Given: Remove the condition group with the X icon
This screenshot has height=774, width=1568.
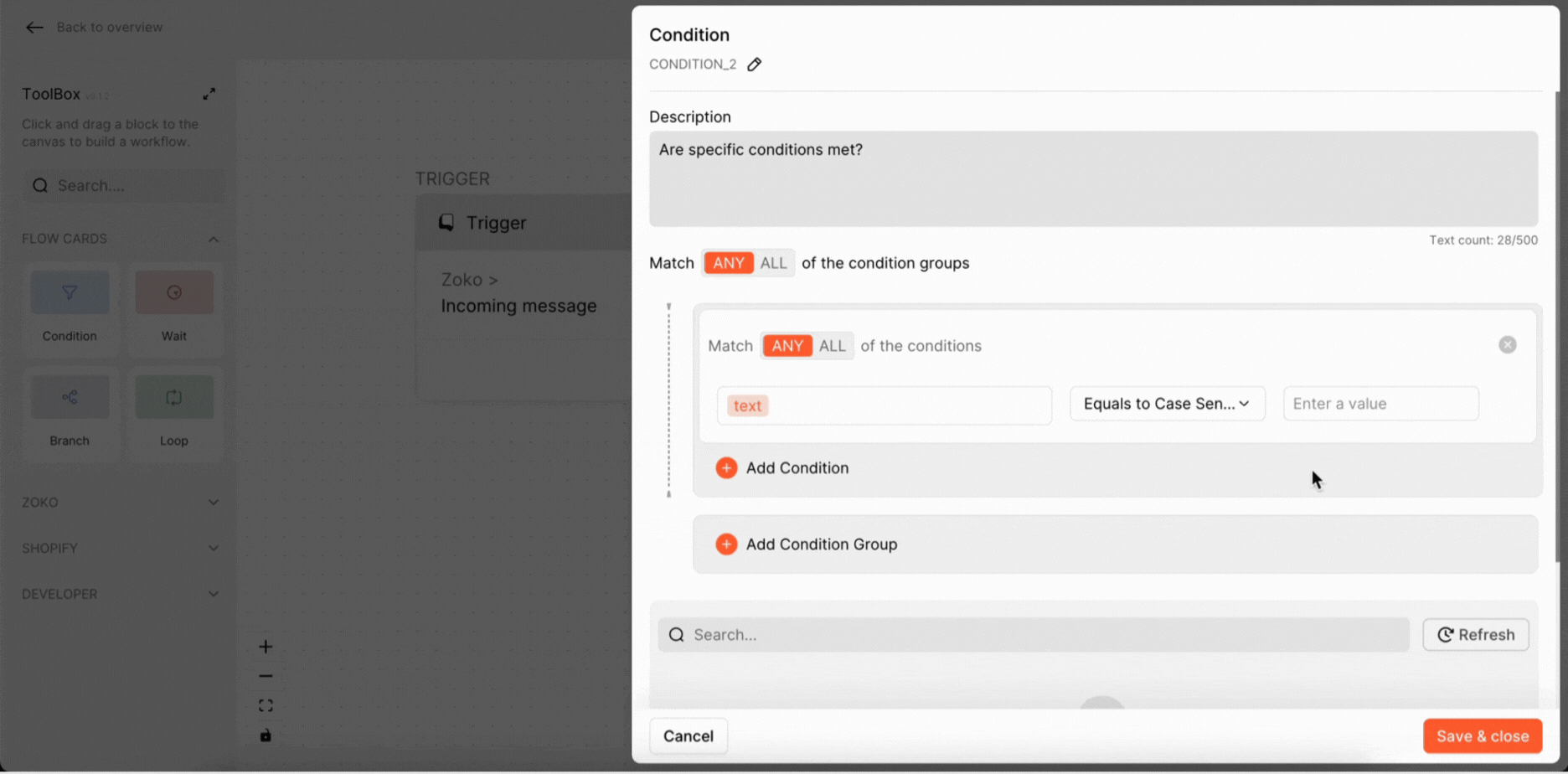Looking at the screenshot, I should [1507, 345].
